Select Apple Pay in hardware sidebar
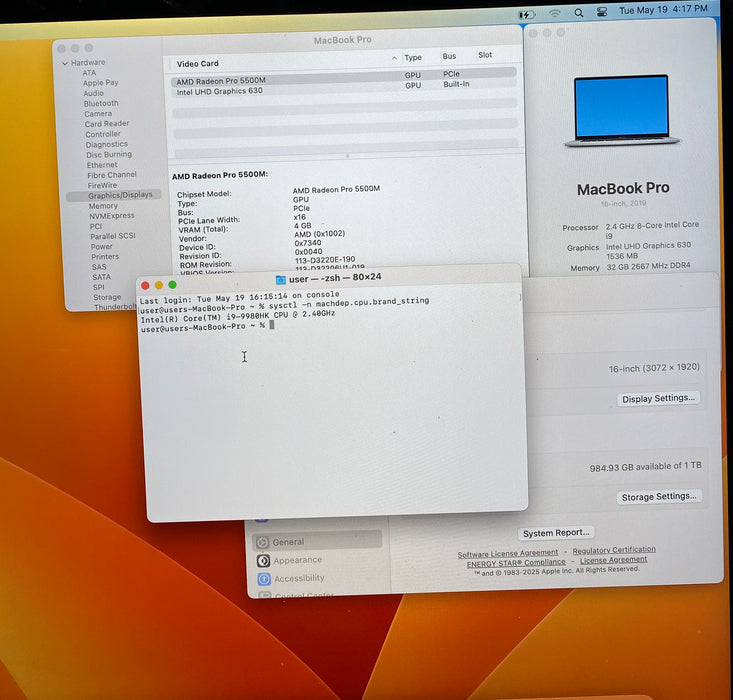This screenshot has height=700, width=733. 101,83
